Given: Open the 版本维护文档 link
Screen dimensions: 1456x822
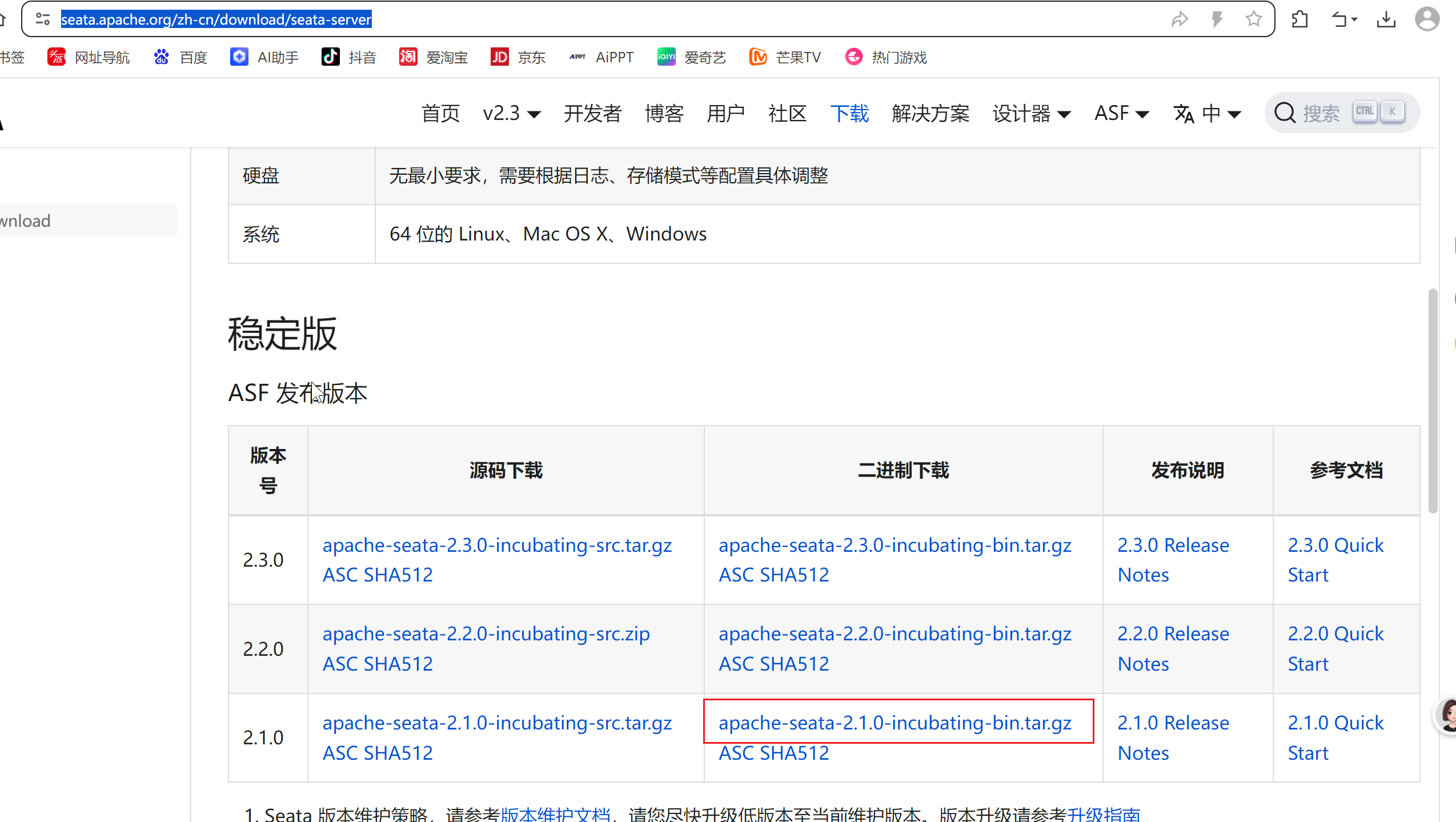Looking at the screenshot, I should pos(555,814).
